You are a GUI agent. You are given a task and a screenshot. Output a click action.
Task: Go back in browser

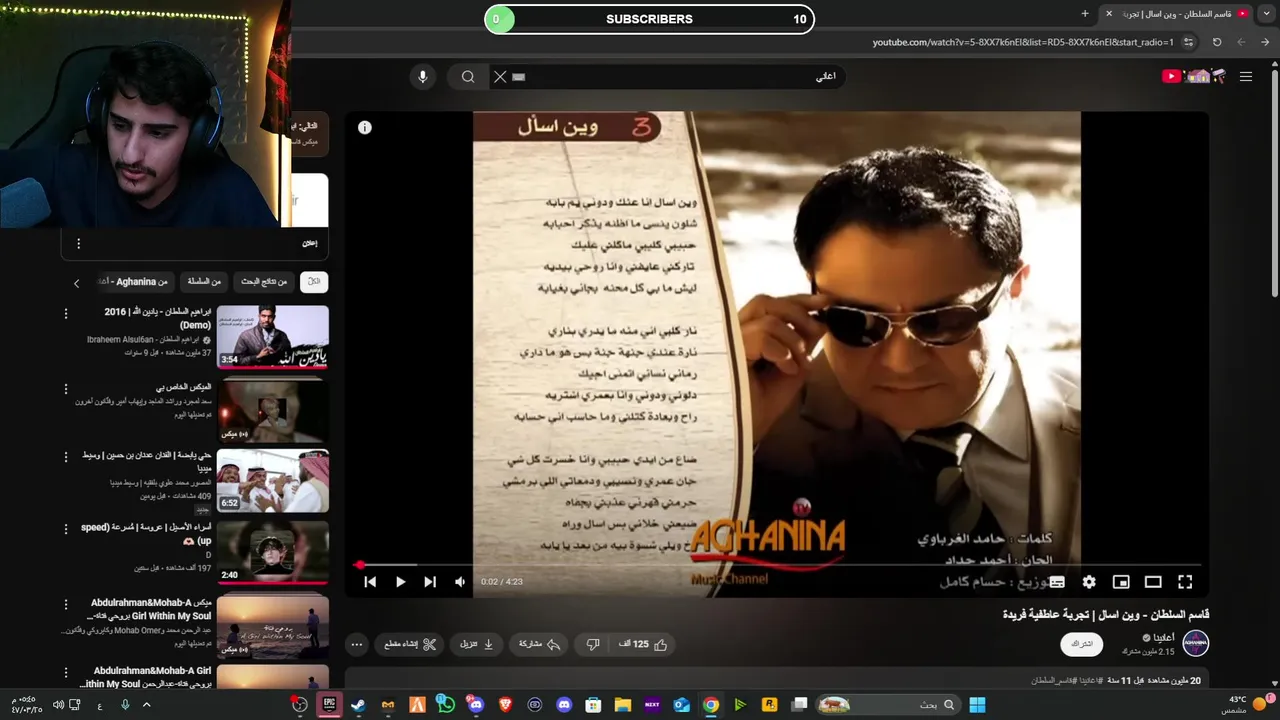1265,42
